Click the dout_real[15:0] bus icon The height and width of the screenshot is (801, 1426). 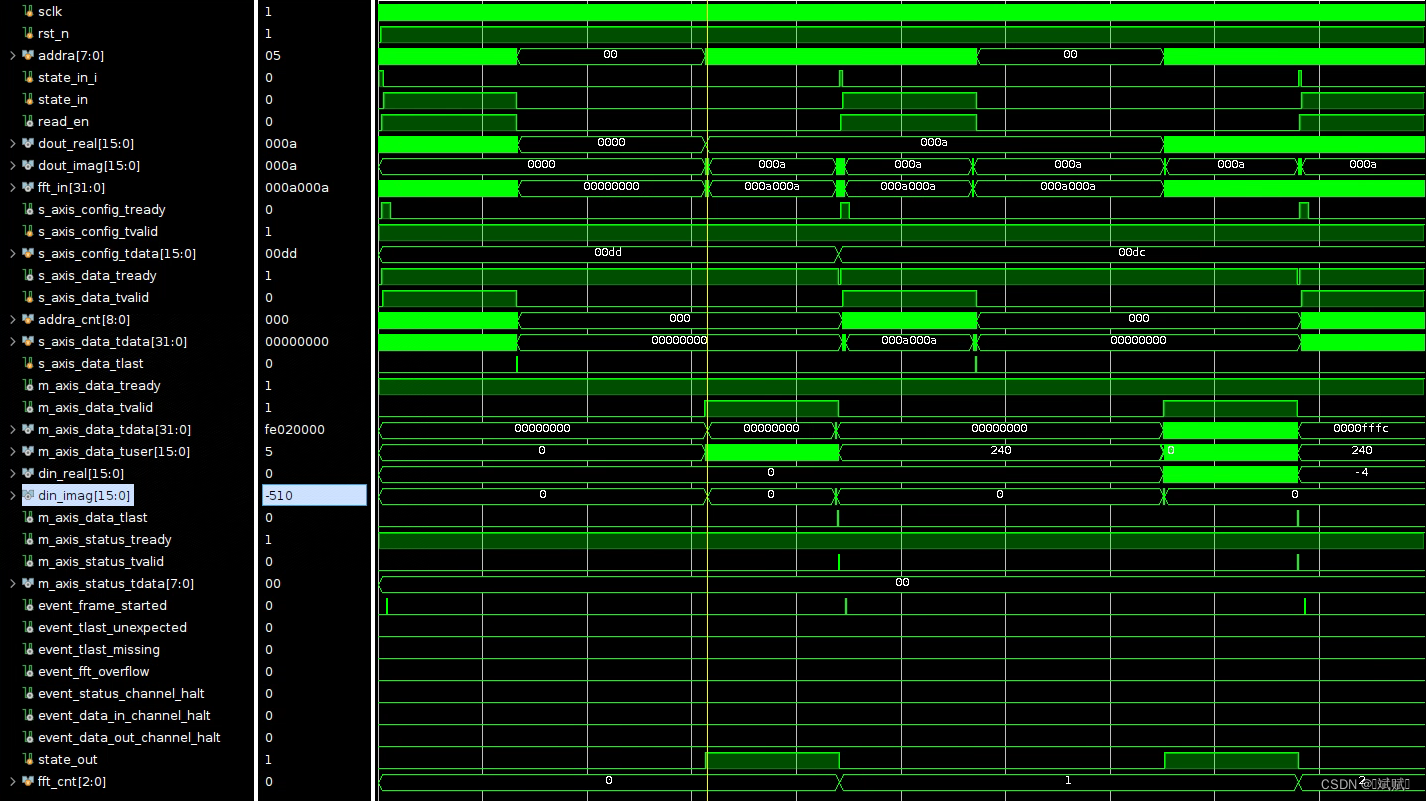28,144
